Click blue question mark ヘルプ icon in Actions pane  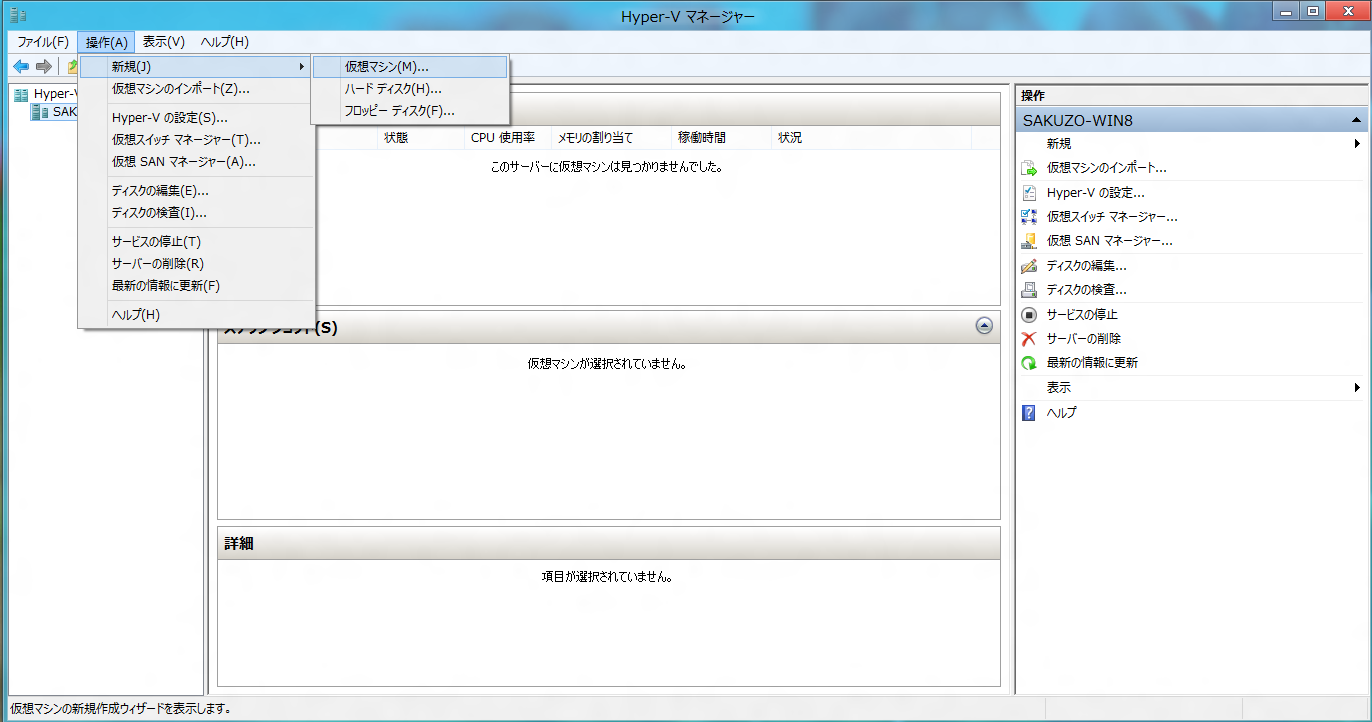[1029, 412]
